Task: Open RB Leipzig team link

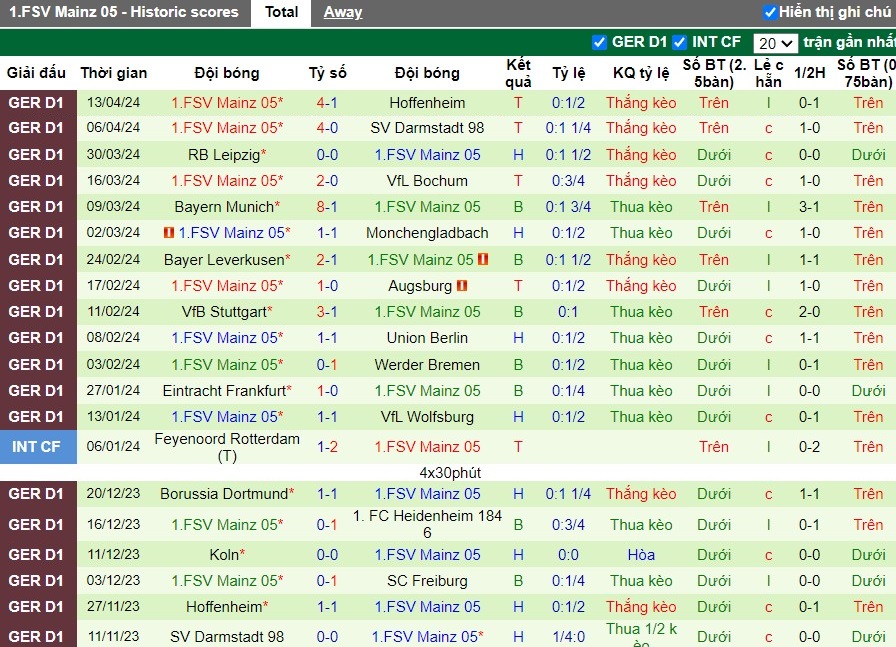Action: click(x=227, y=155)
